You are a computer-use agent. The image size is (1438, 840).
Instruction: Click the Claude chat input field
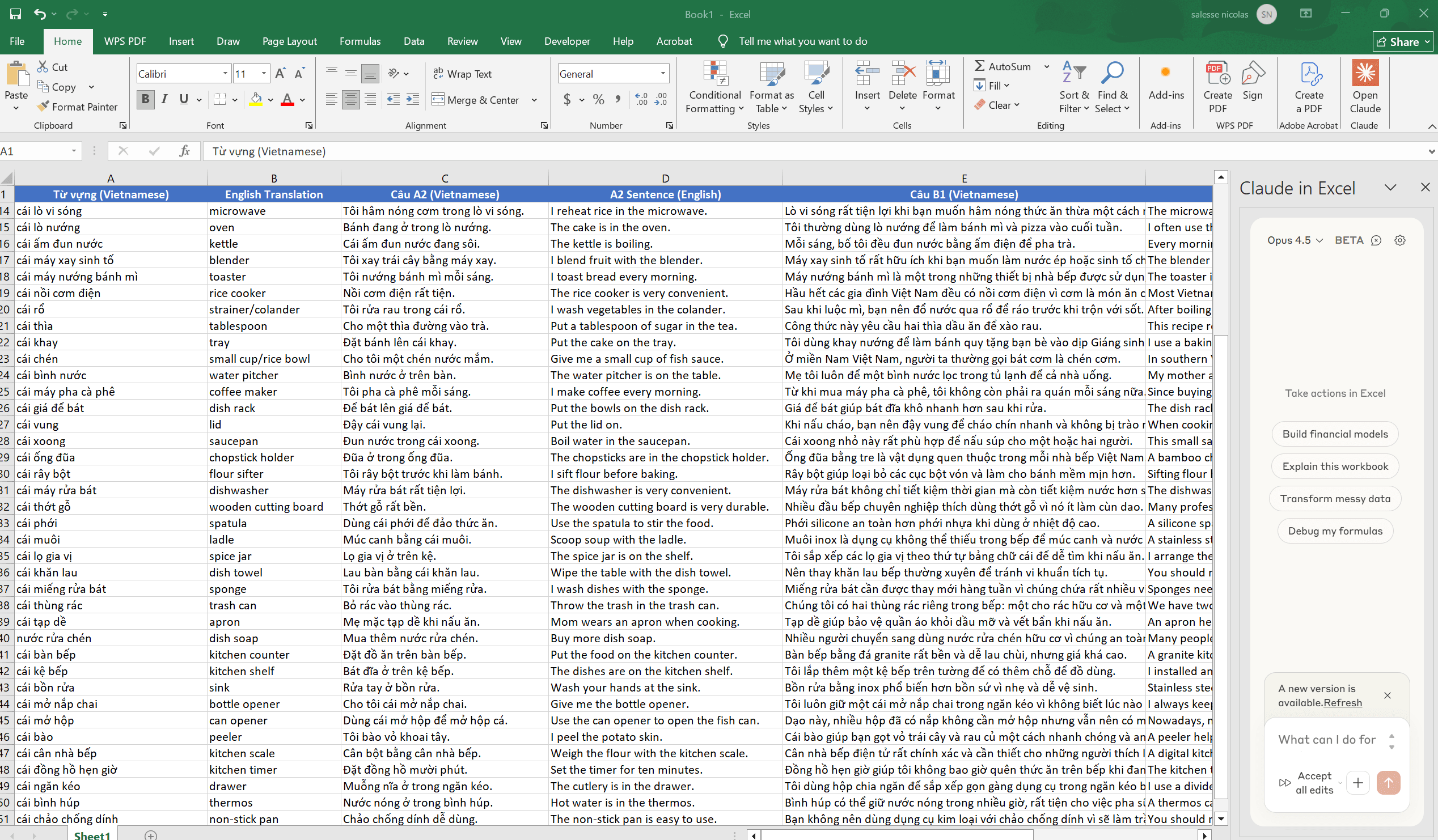(x=1326, y=739)
